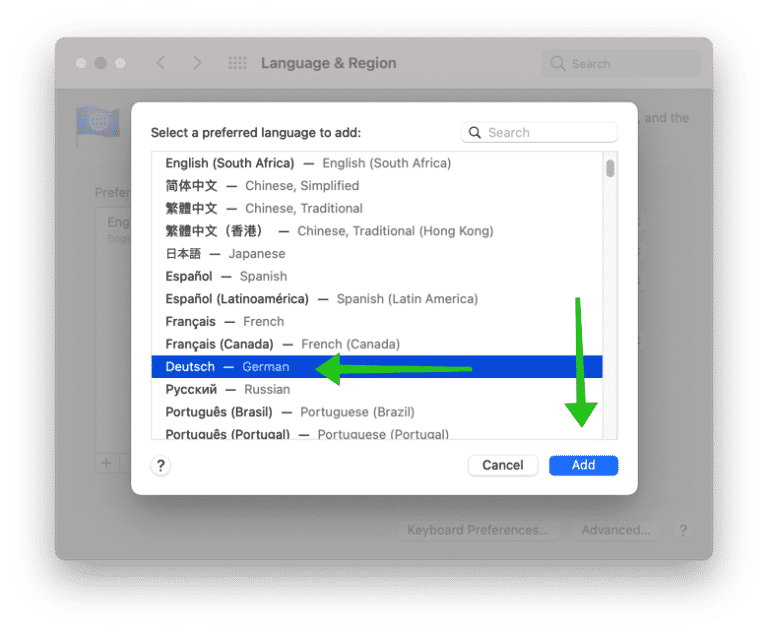The image size is (768, 633).
Task: Go back with the toolbar left chevron
Action: [161, 63]
